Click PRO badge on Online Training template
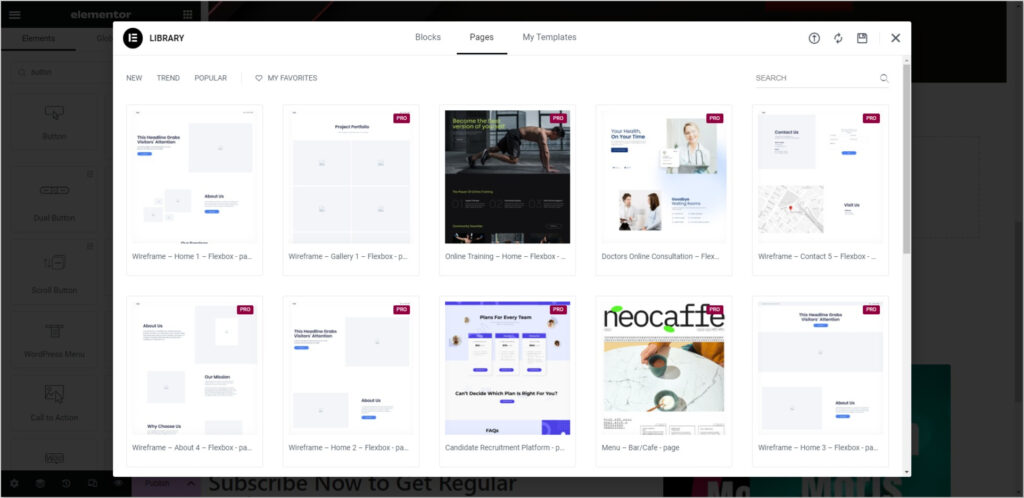This screenshot has width=1024, height=498. (558, 118)
